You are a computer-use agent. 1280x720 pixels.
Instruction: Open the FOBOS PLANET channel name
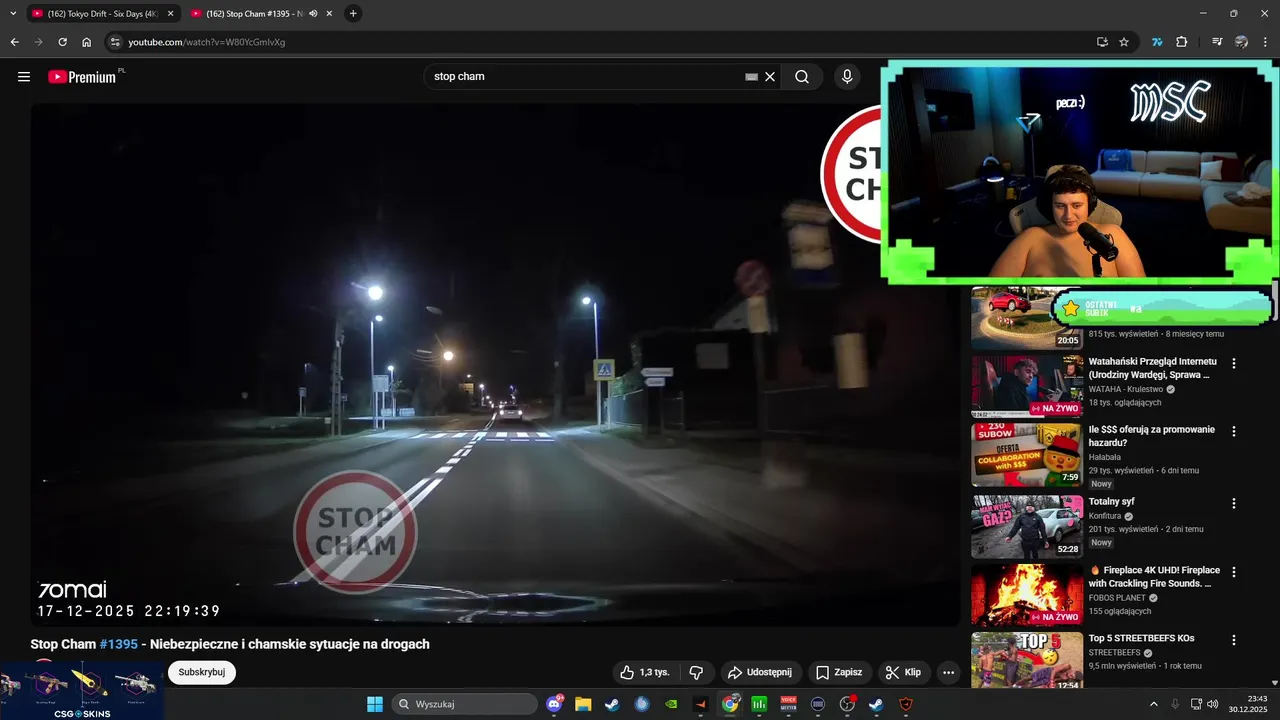coord(1118,598)
